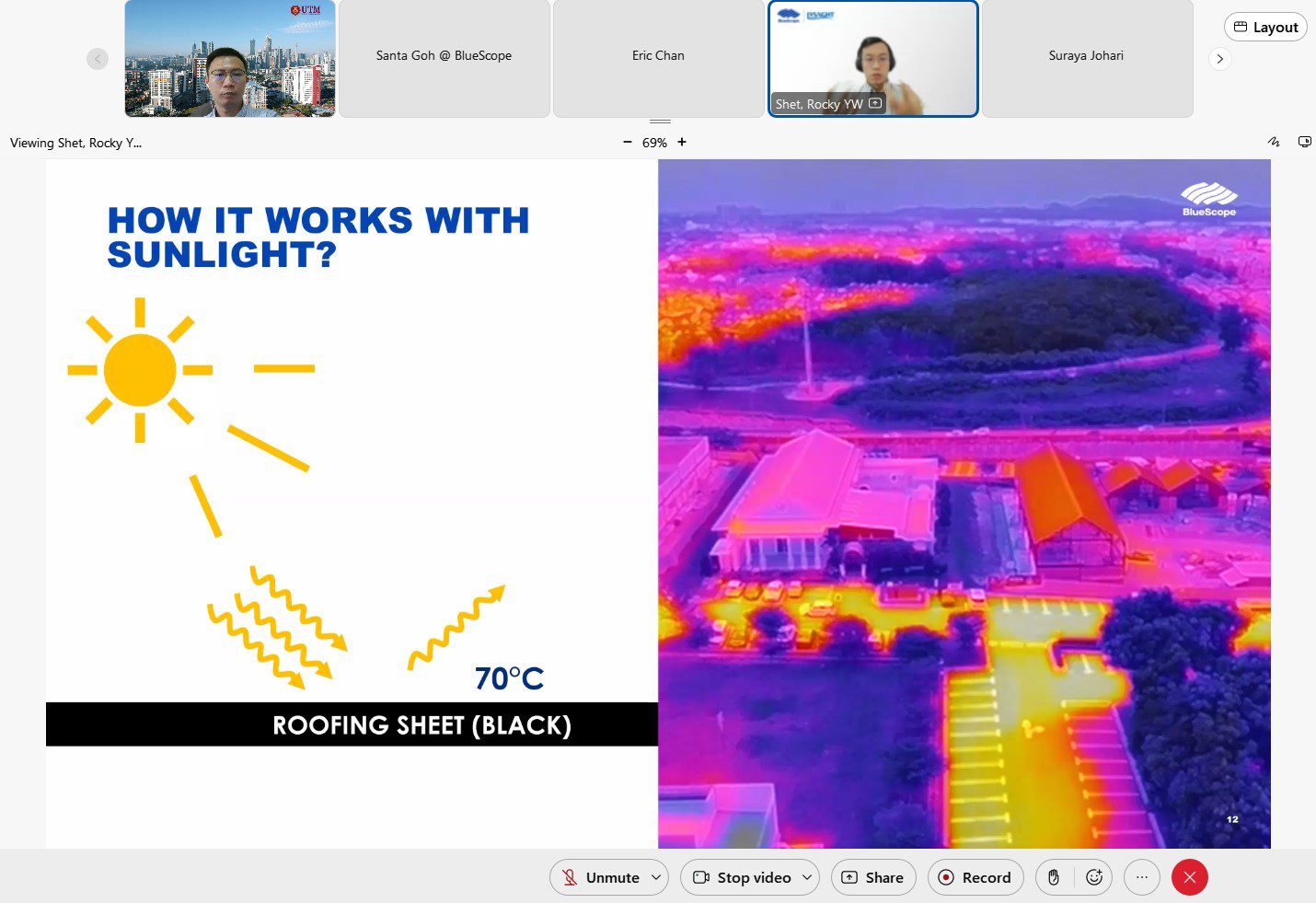The height and width of the screenshot is (903, 1316).
Task: Leave the meeting with red X button
Action: pos(1189,877)
